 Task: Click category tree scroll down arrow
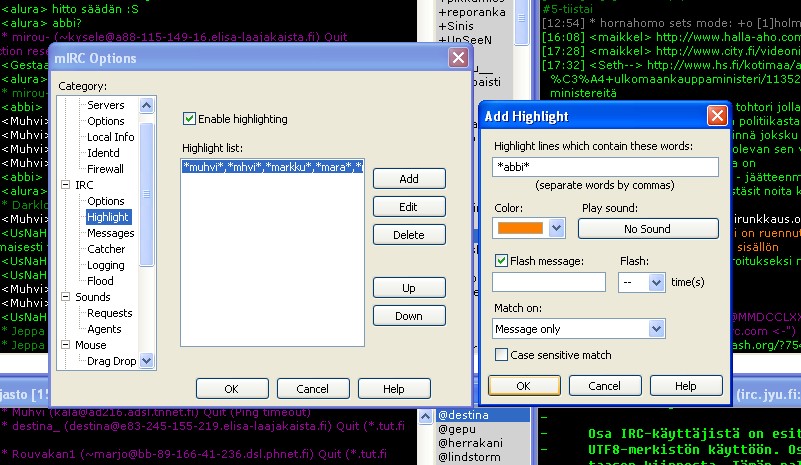[147, 360]
